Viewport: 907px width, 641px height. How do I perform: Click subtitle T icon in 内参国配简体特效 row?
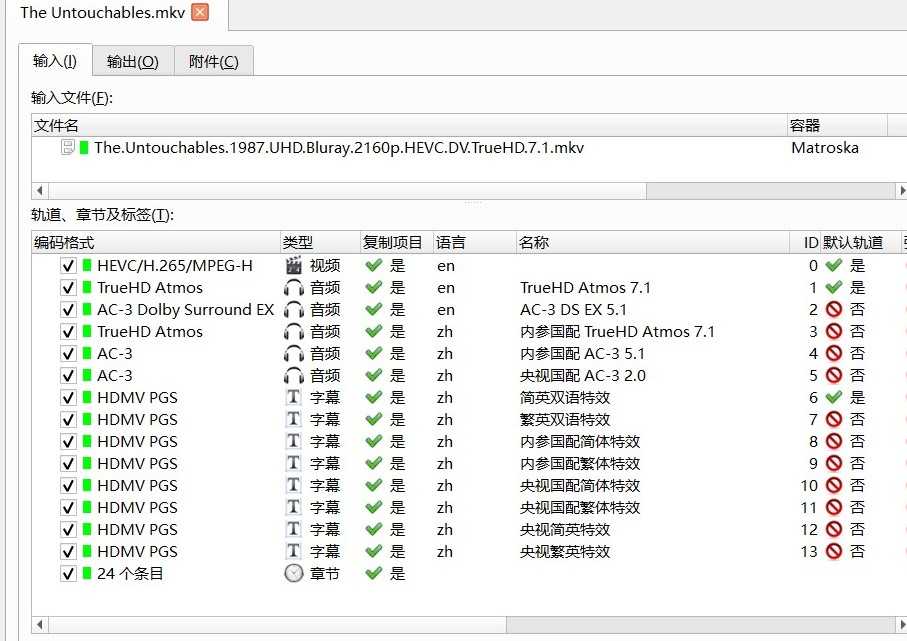[294, 441]
